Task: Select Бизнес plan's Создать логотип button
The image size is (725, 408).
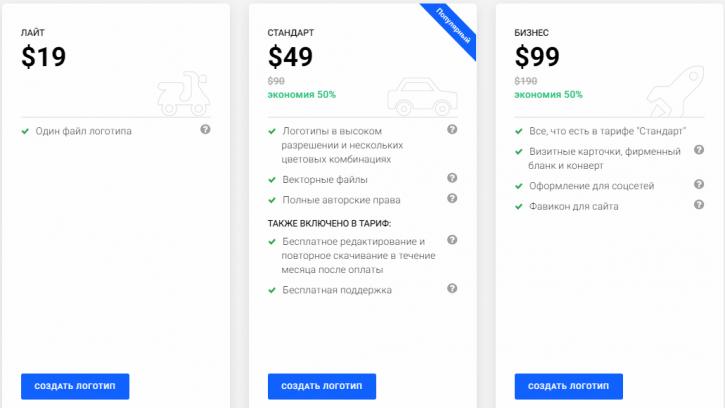Action: [x=569, y=386]
